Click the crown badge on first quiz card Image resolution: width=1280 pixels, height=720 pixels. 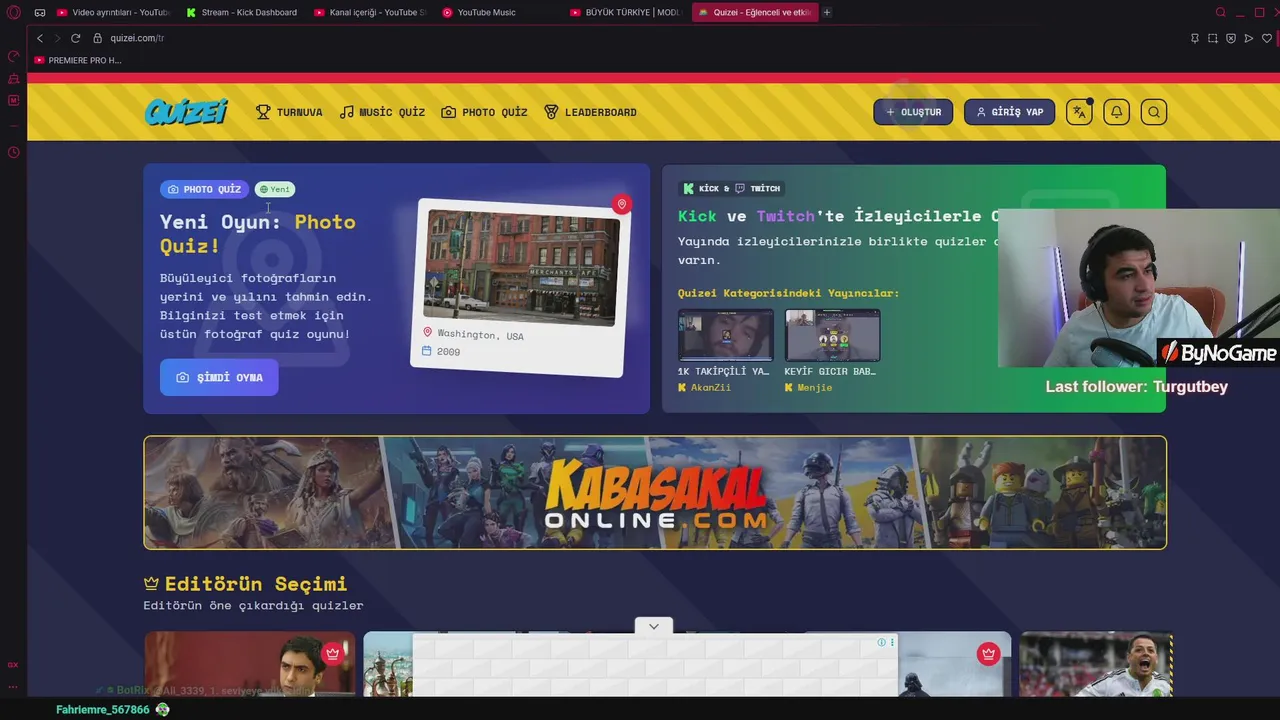click(x=333, y=654)
